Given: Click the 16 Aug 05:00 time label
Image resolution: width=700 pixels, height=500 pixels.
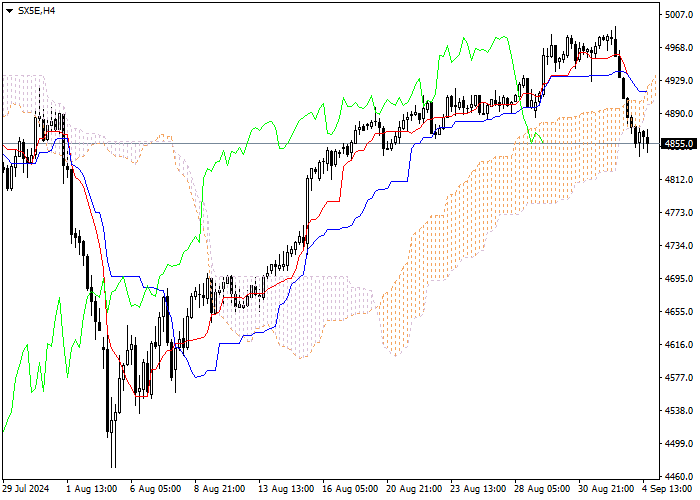Looking at the screenshot, I should [350, 489].
